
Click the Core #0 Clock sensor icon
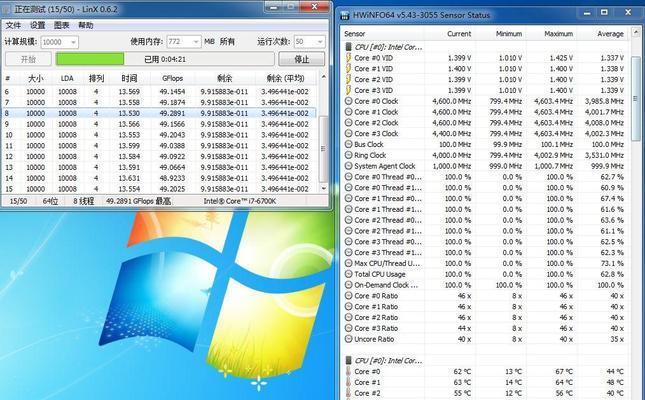[348, 101]
